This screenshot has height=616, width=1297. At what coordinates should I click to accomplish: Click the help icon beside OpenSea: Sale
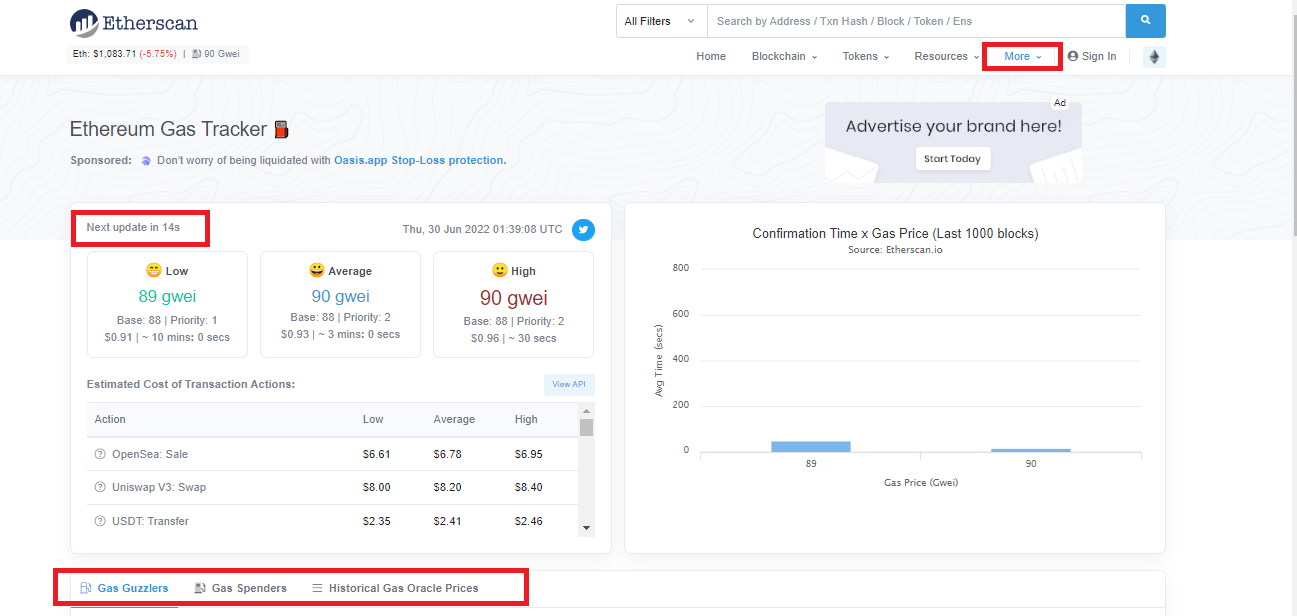[100, 454]
